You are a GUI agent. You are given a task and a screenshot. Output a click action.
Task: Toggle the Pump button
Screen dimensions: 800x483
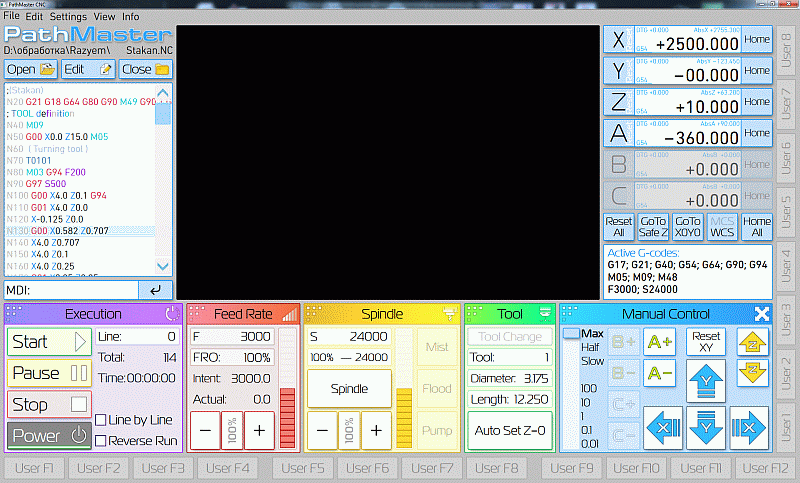[437, 430]
